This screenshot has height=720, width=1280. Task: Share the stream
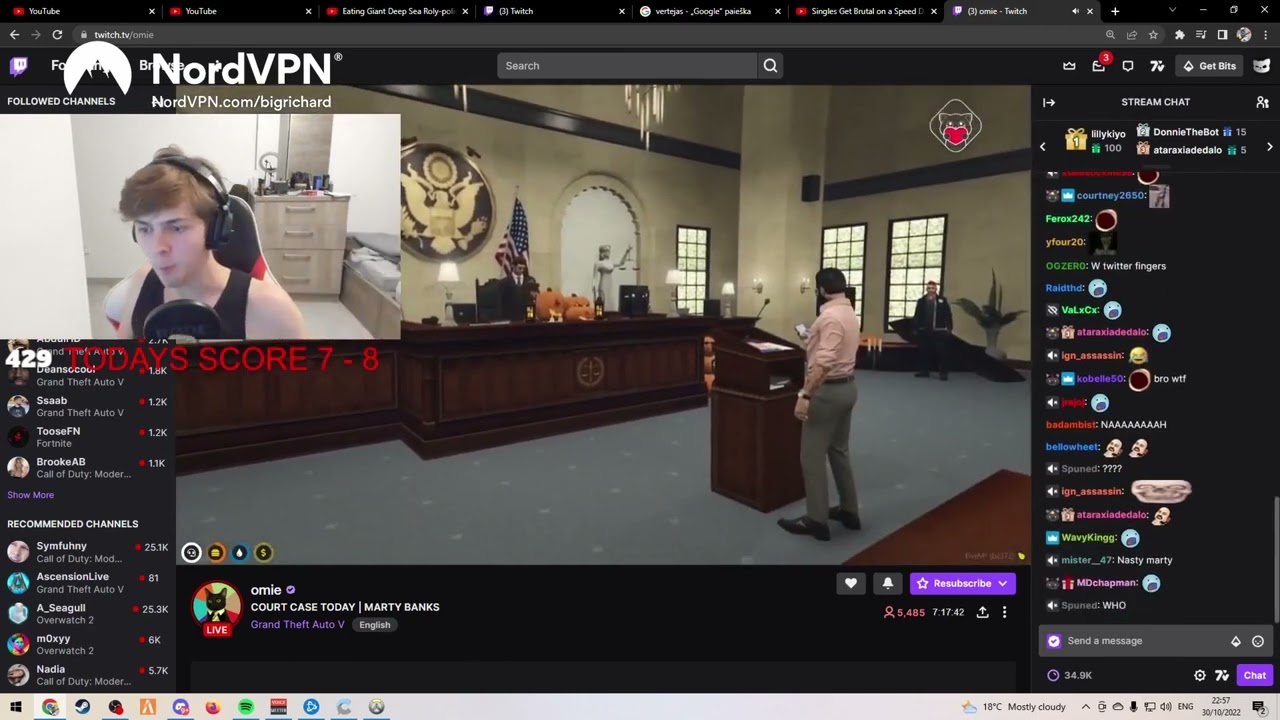[x=982, y=612]
